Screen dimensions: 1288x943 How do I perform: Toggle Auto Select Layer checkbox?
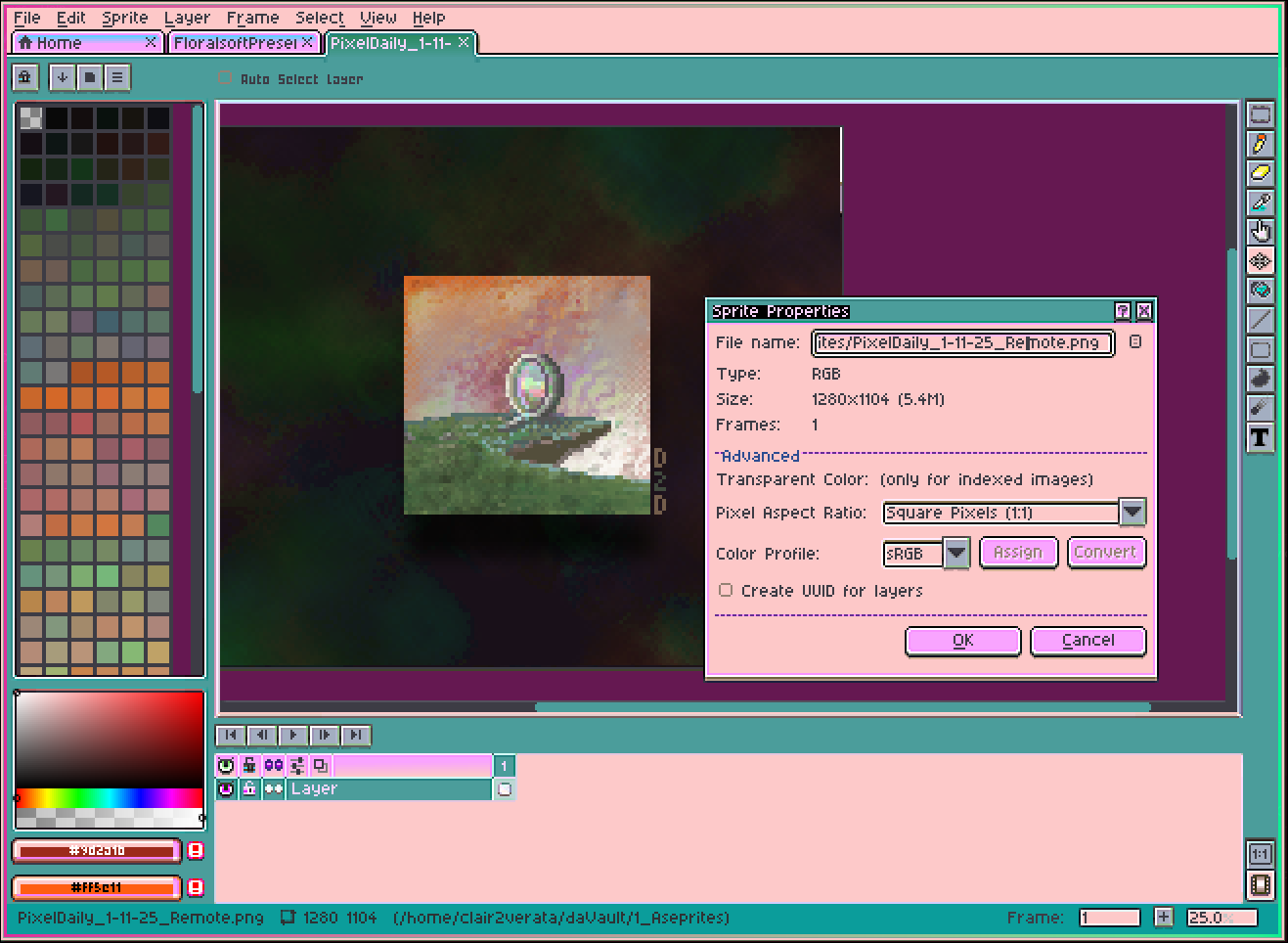pos(226,78)
